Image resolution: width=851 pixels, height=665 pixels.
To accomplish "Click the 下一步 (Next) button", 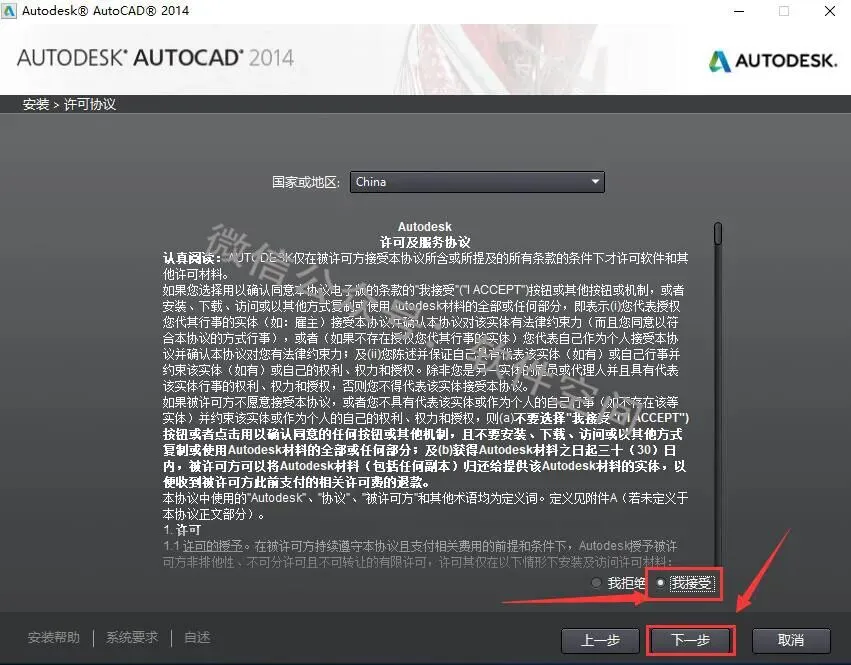I will [x=690, y=641].
